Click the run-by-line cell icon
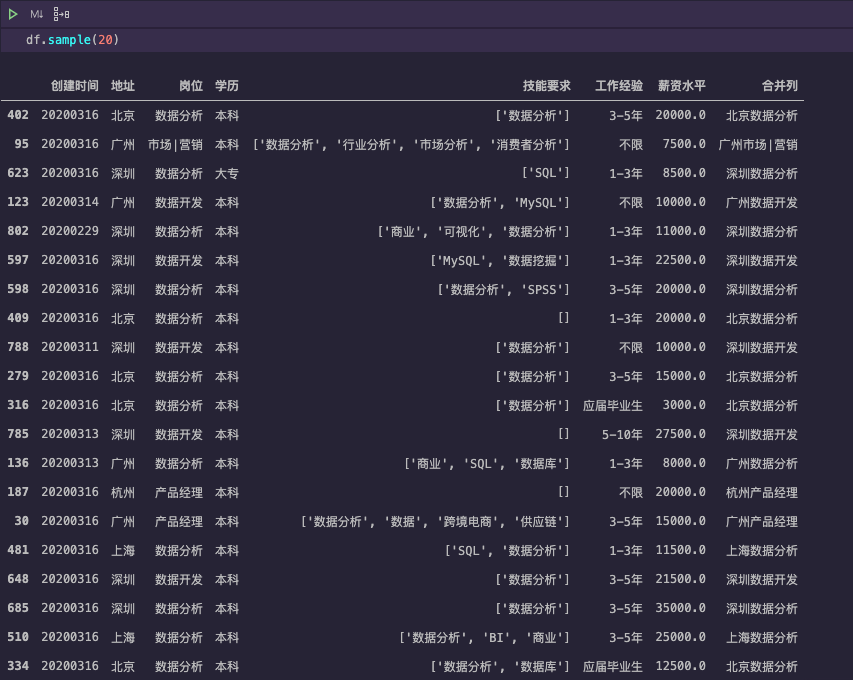853x680 pixels. pos(61,14)
